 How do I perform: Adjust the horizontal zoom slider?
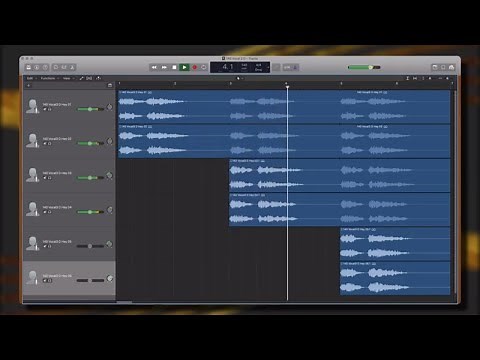click(x=444, y=78)
